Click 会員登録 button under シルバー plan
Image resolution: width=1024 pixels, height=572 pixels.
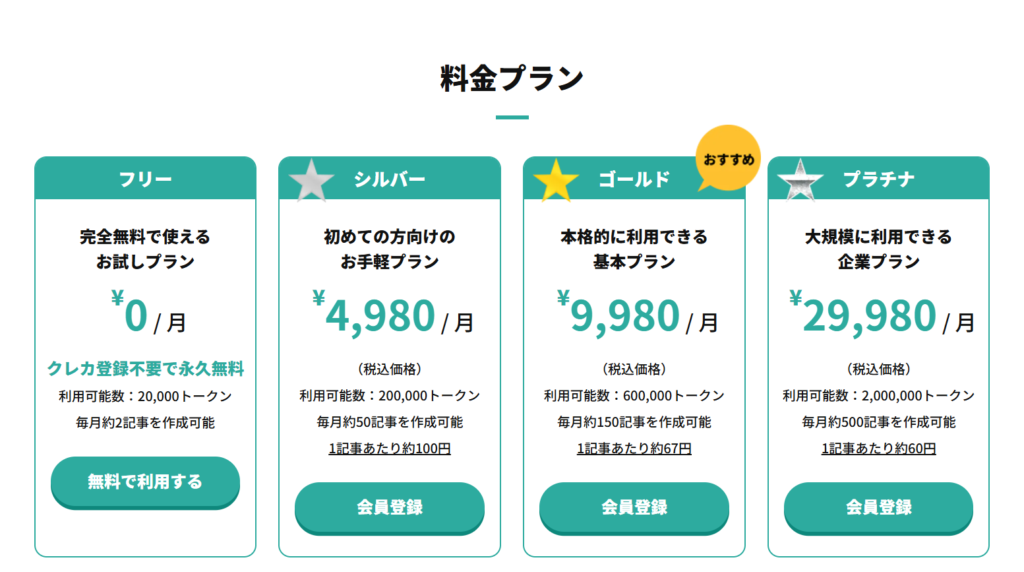coord(390,508)
